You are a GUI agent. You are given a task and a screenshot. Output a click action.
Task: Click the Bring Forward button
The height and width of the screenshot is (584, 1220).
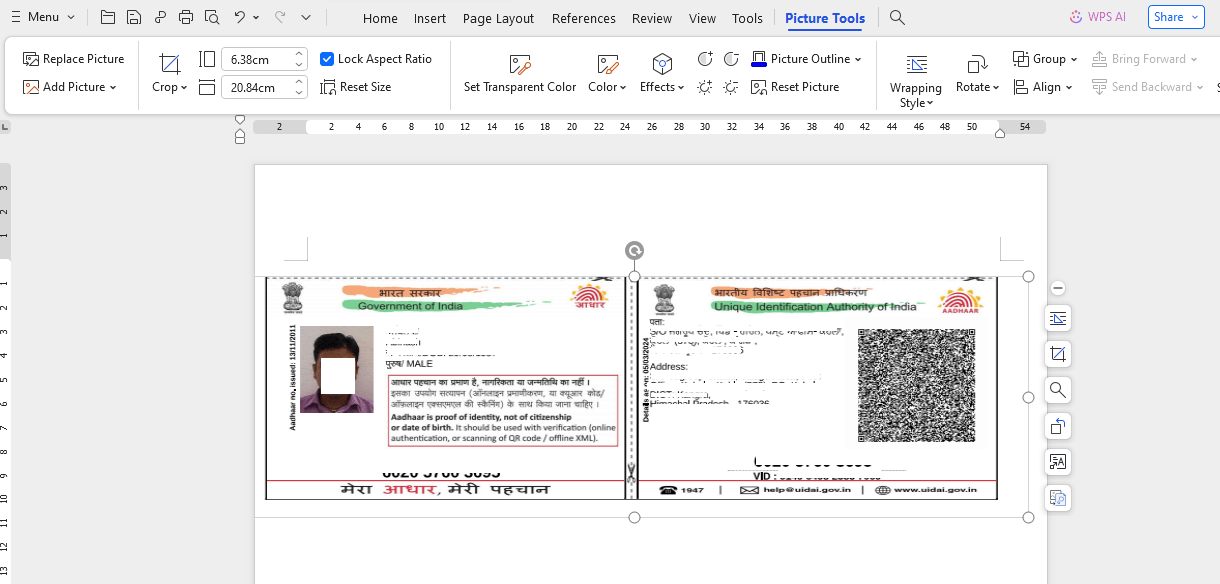click(1145, 59)
